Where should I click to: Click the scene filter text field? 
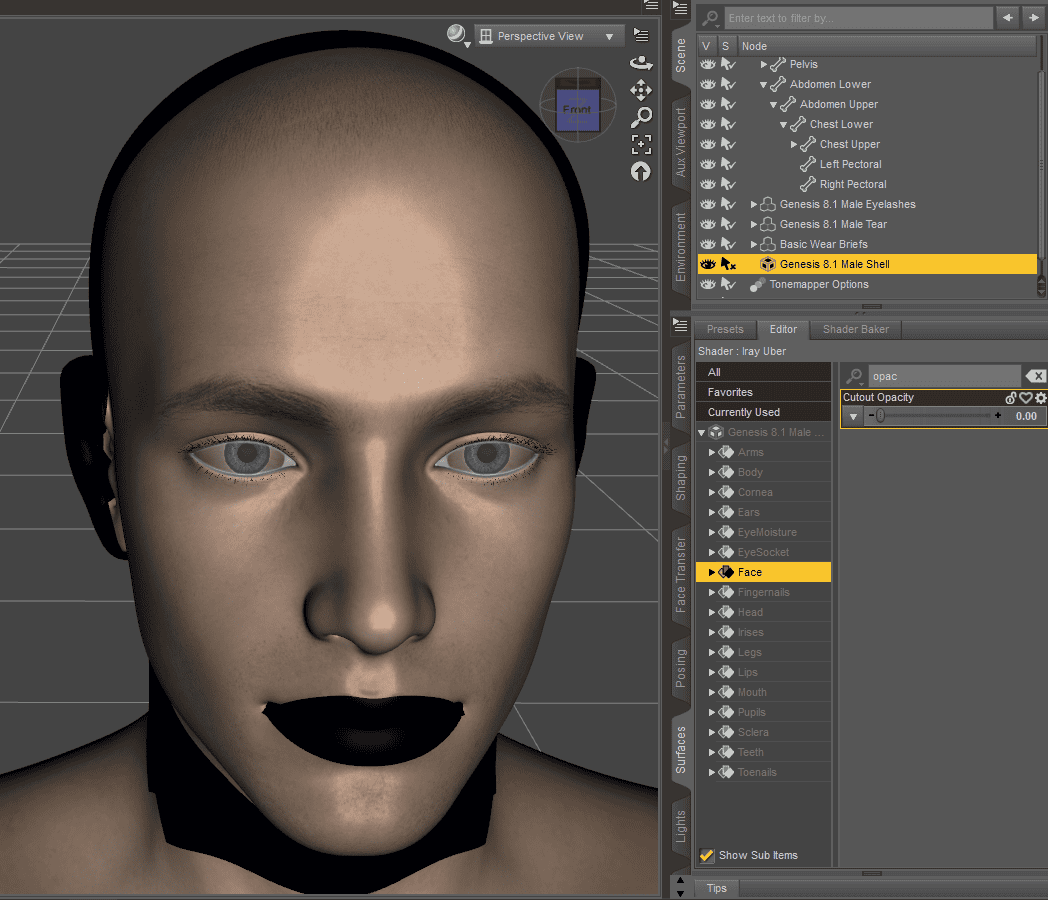pyautogui.click(x=860, y=17)
